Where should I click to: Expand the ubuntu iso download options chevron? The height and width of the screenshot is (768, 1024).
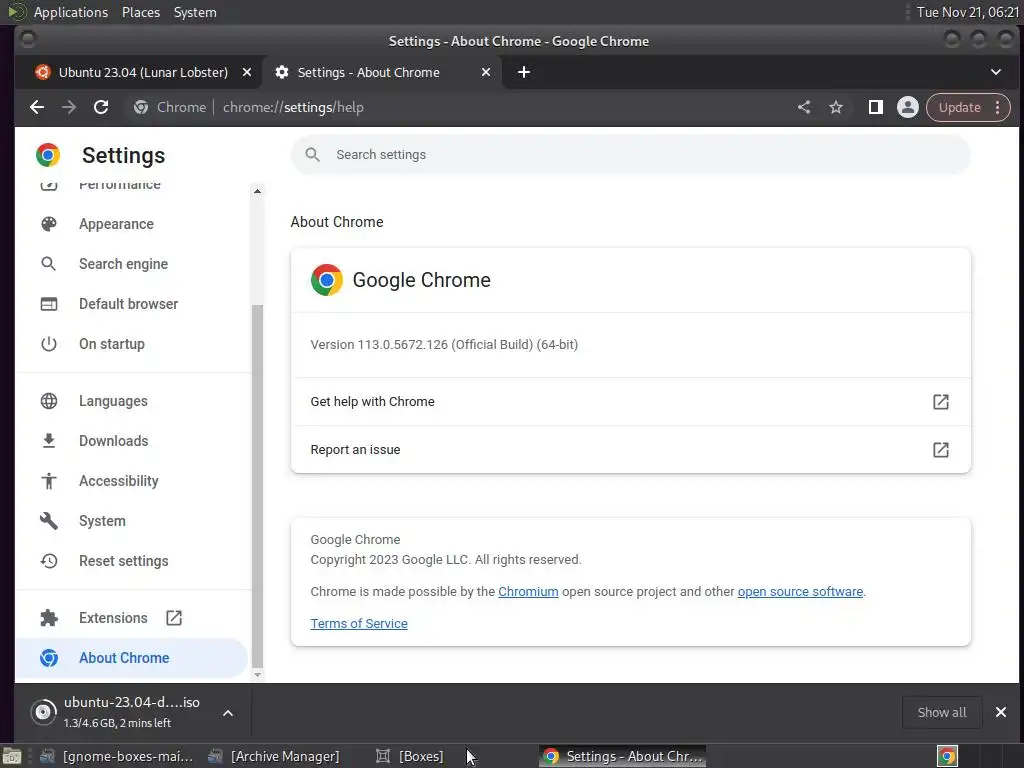[228, 712]
